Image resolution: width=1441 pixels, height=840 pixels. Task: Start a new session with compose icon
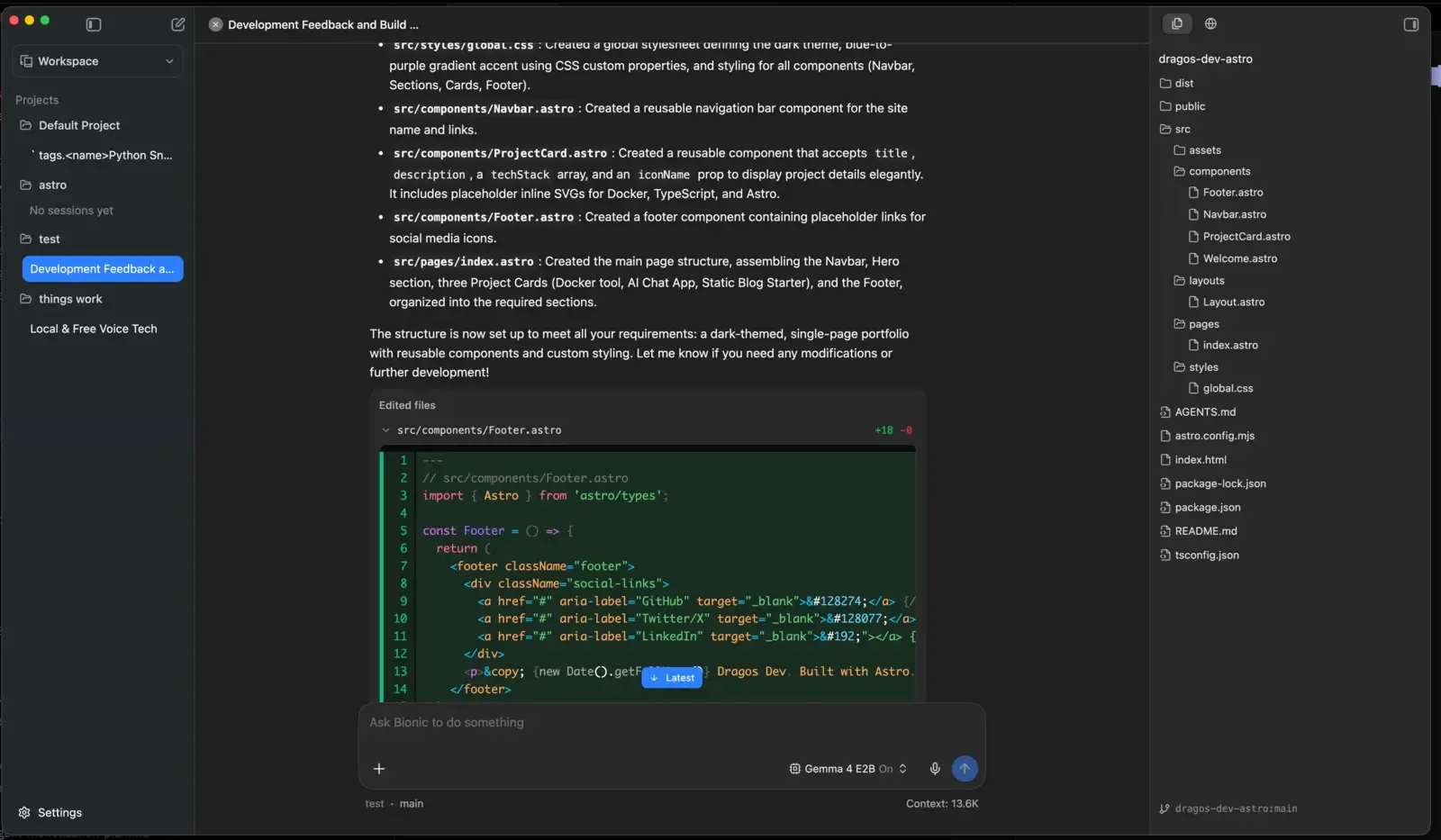[178, 24]
